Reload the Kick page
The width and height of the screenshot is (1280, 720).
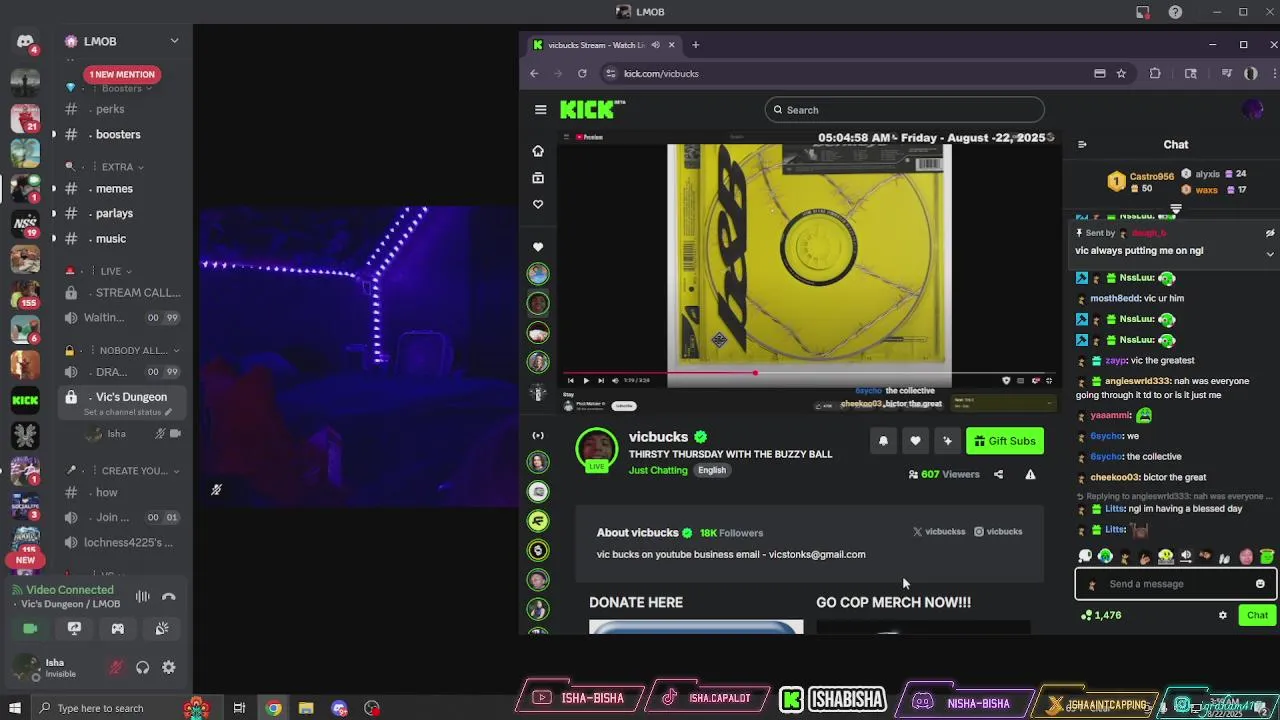[582, 73]
